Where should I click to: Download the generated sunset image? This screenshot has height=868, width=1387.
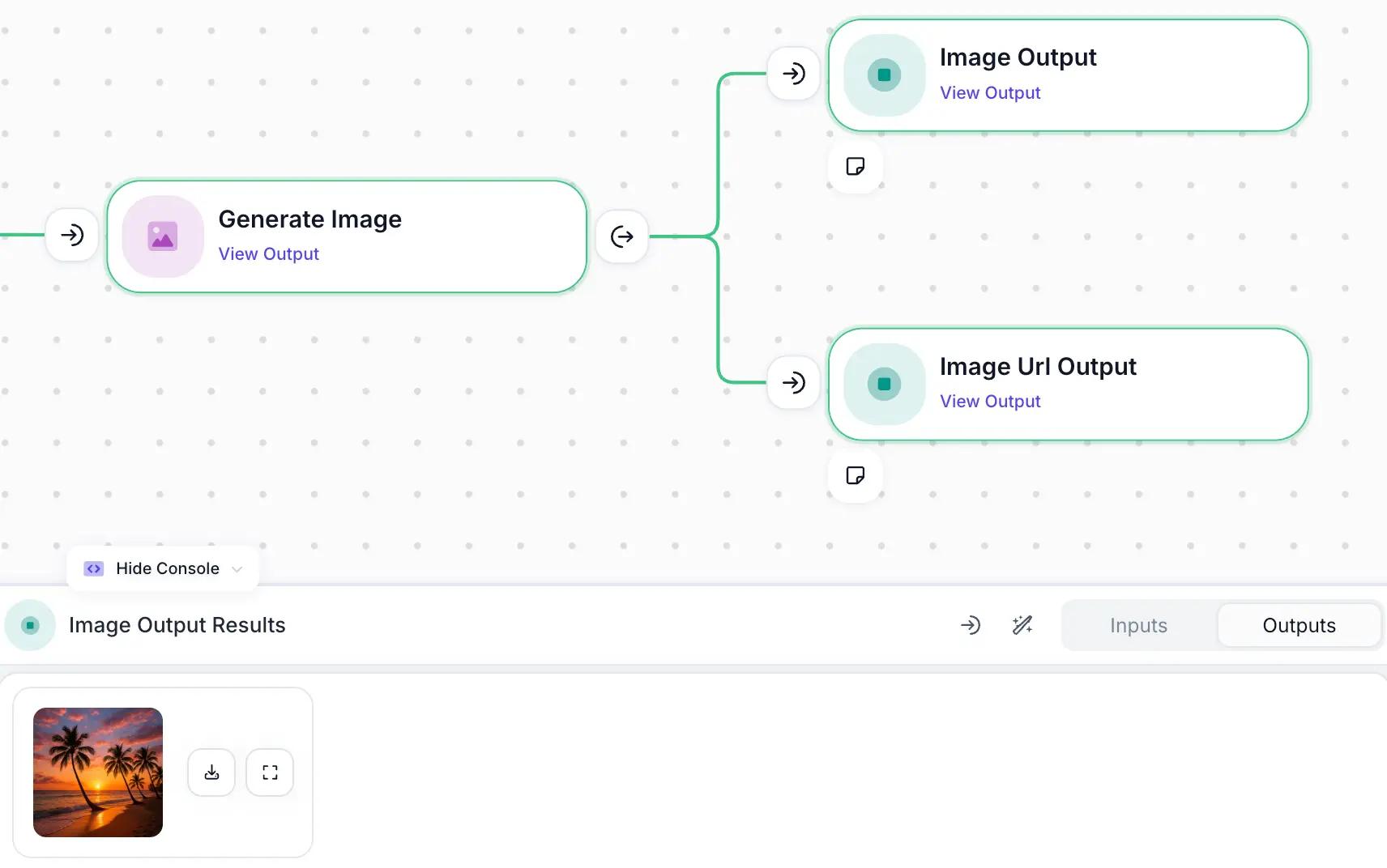[x=211, y=772]
